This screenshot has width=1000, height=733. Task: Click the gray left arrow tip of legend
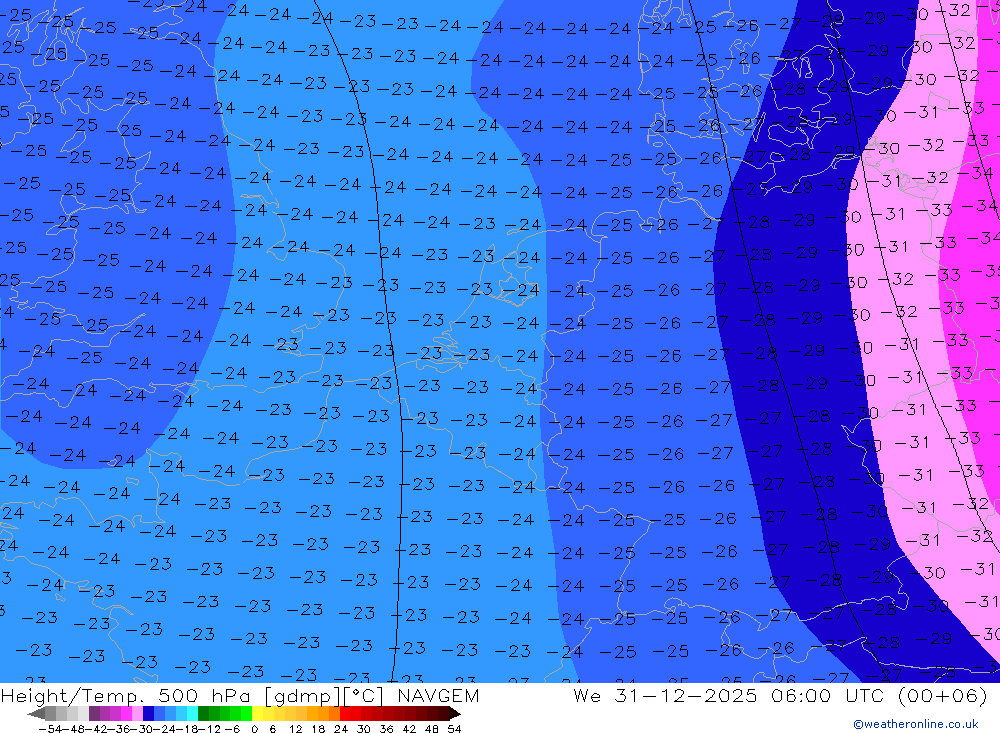tap(36, 713)
